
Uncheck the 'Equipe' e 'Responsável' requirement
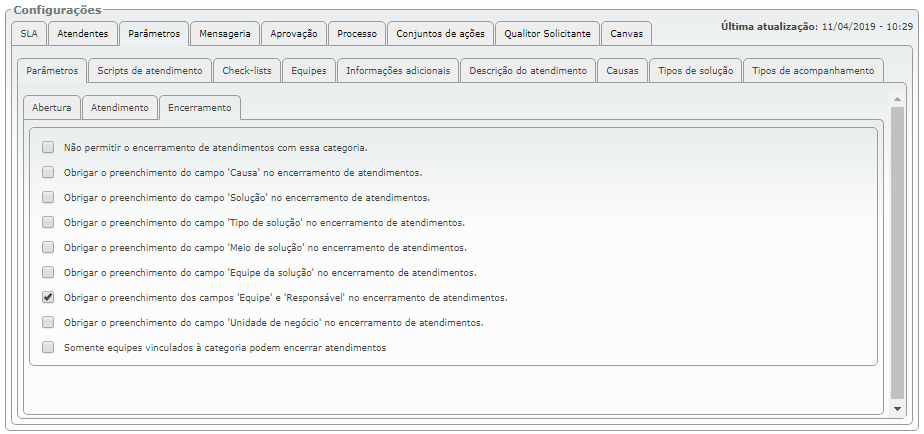coord(48,298)
